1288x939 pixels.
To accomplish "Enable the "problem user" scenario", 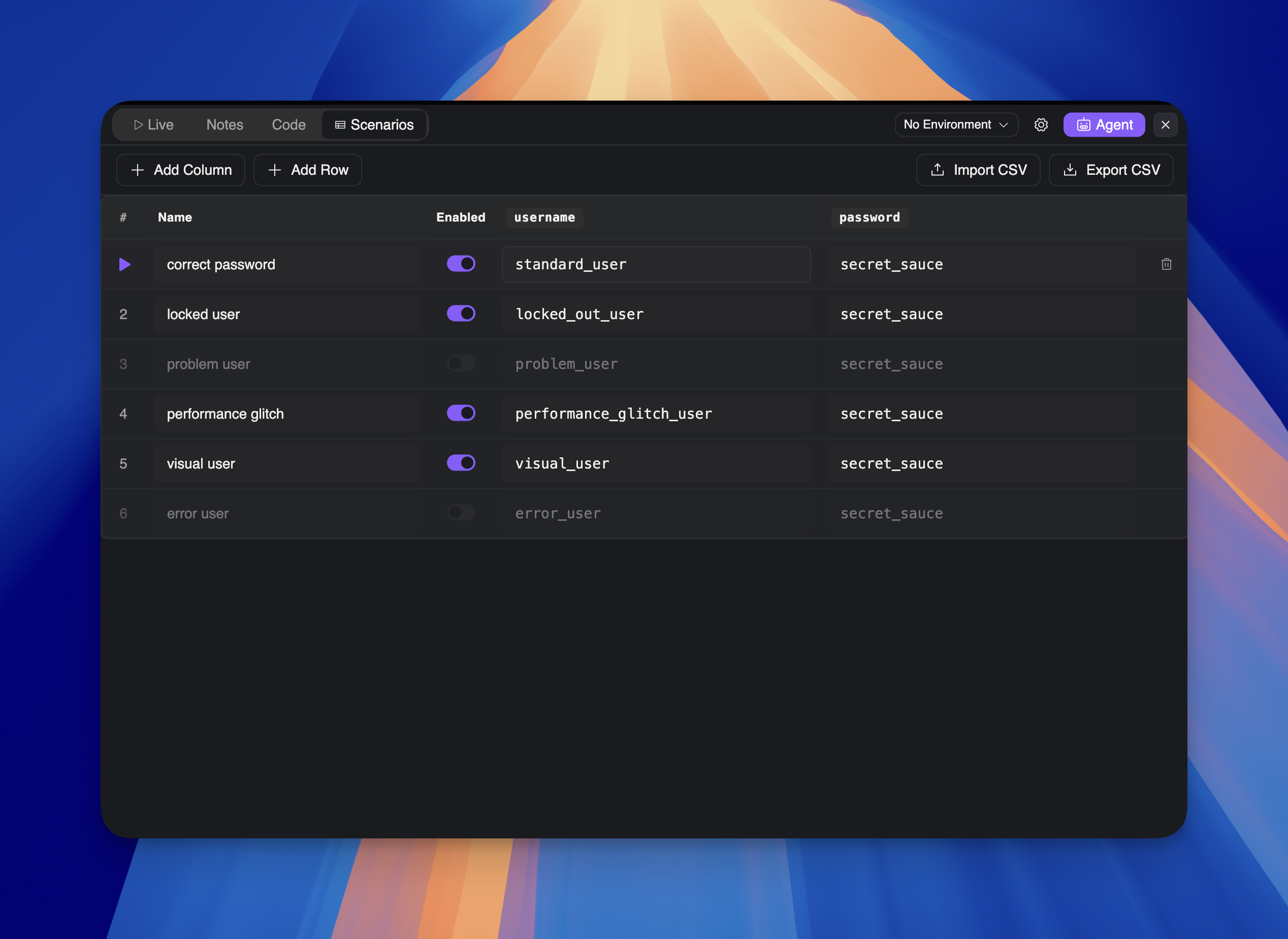I will click(x=461, y=363).
